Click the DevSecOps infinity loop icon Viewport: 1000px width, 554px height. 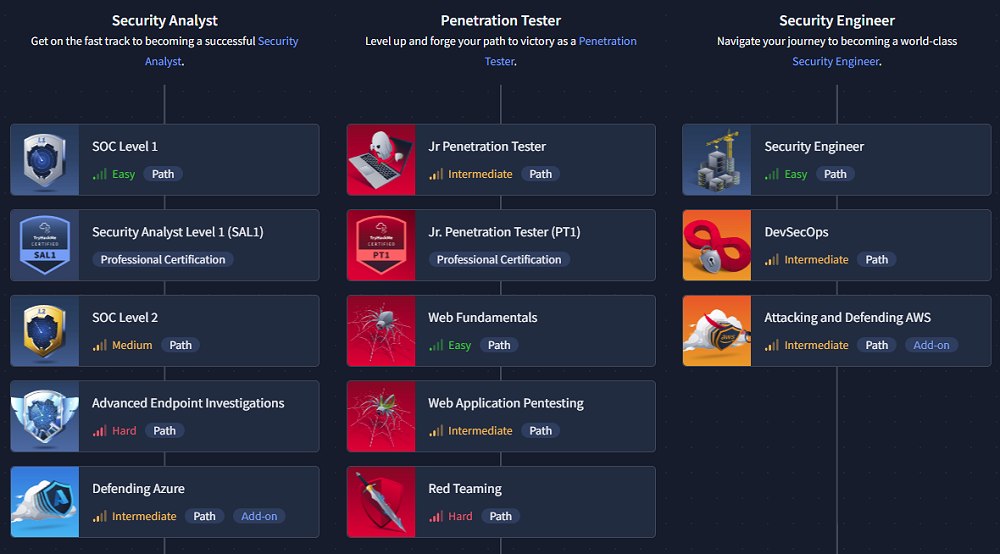coord(717,245)
